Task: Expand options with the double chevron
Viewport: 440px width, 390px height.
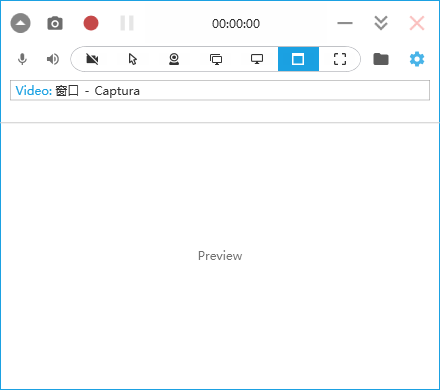Action: tap(381, 23)
